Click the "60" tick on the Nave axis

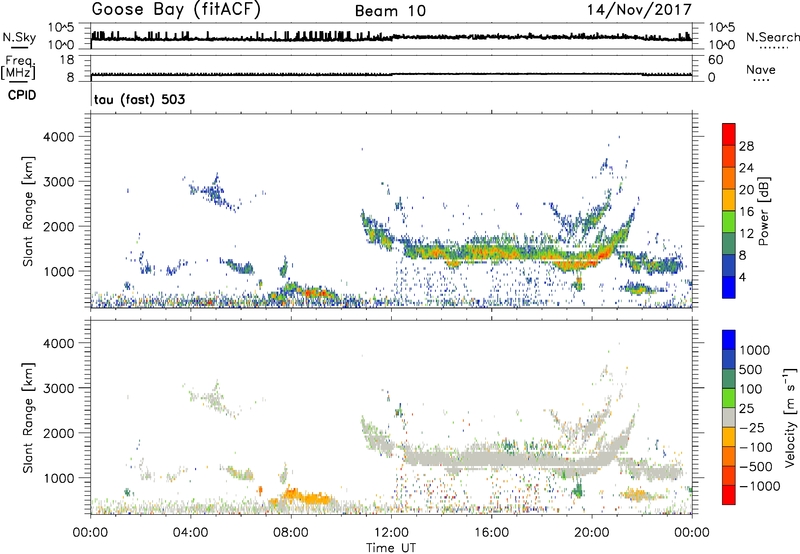715,60
